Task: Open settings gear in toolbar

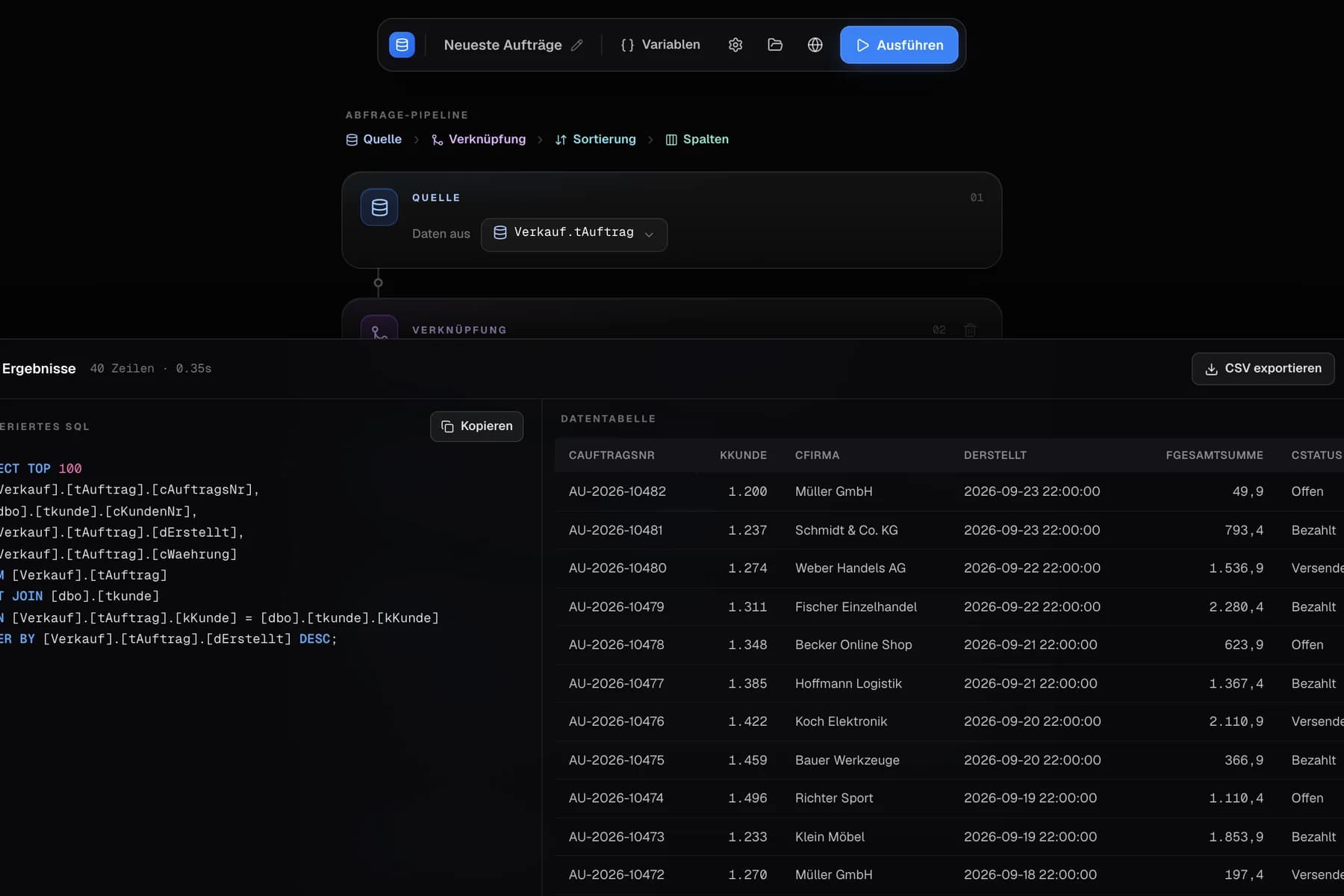Action: [x=735, y=45]
